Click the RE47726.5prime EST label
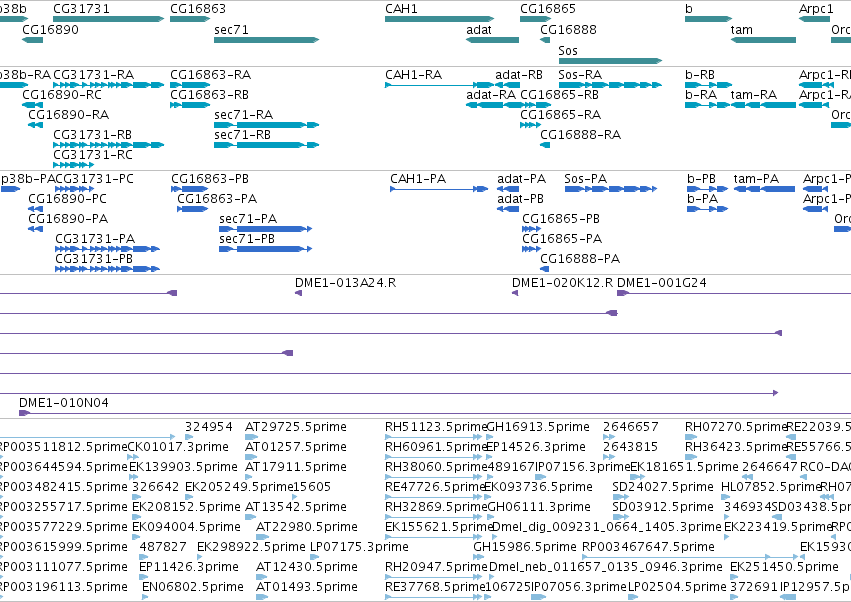The height and width of the screenshot is (602, 851). 435,487
